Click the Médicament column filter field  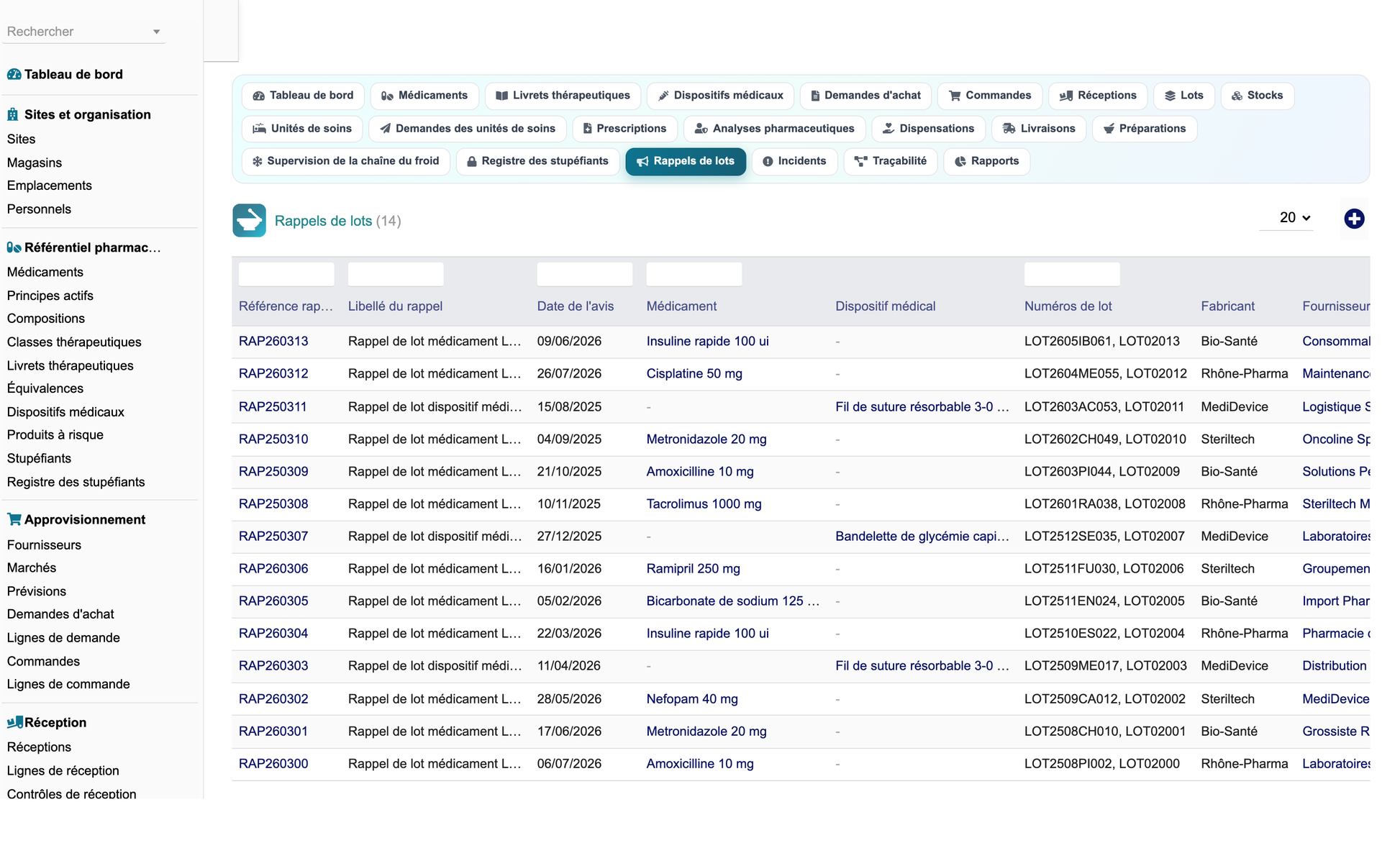[694, 274]
